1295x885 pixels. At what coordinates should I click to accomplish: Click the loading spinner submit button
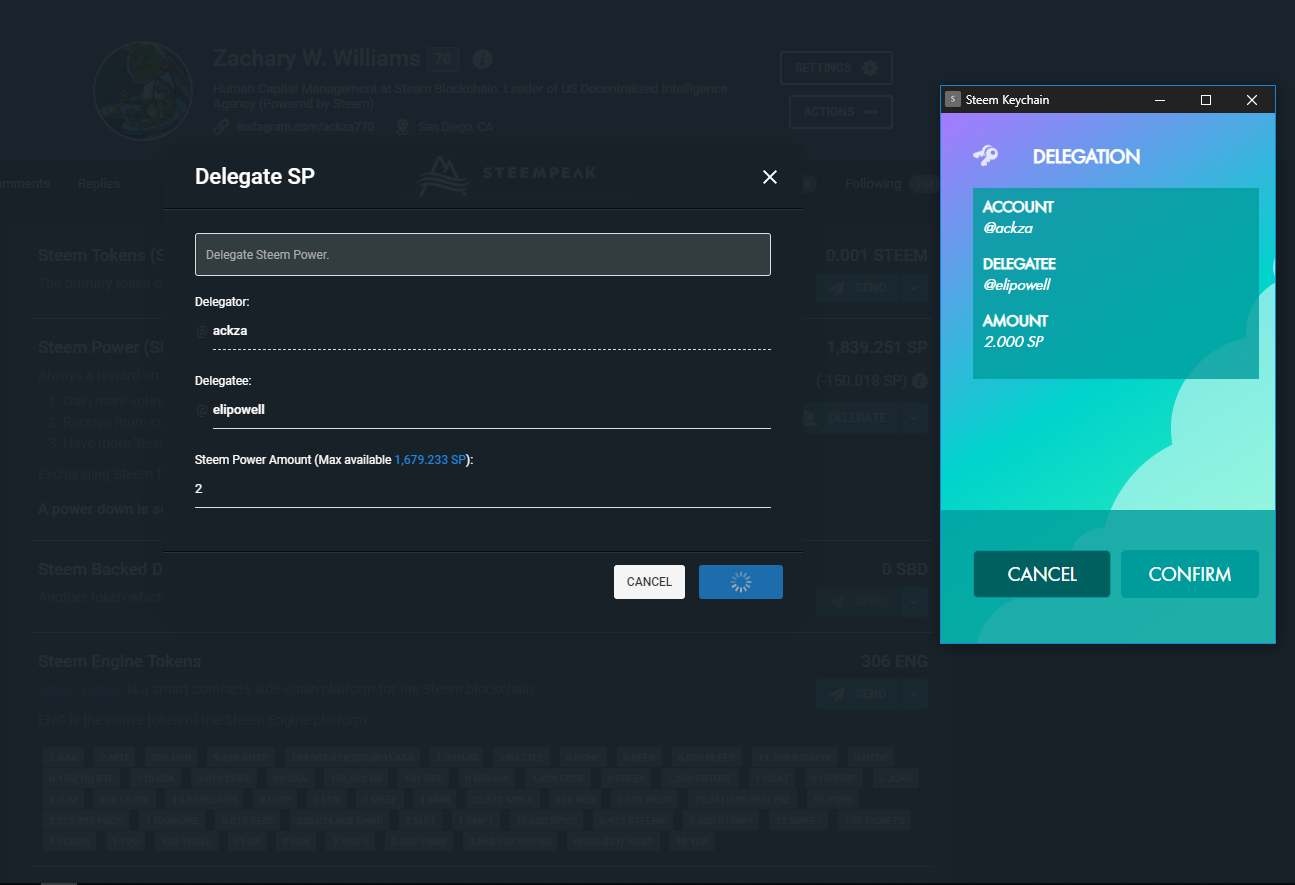(x=740, y=582)
